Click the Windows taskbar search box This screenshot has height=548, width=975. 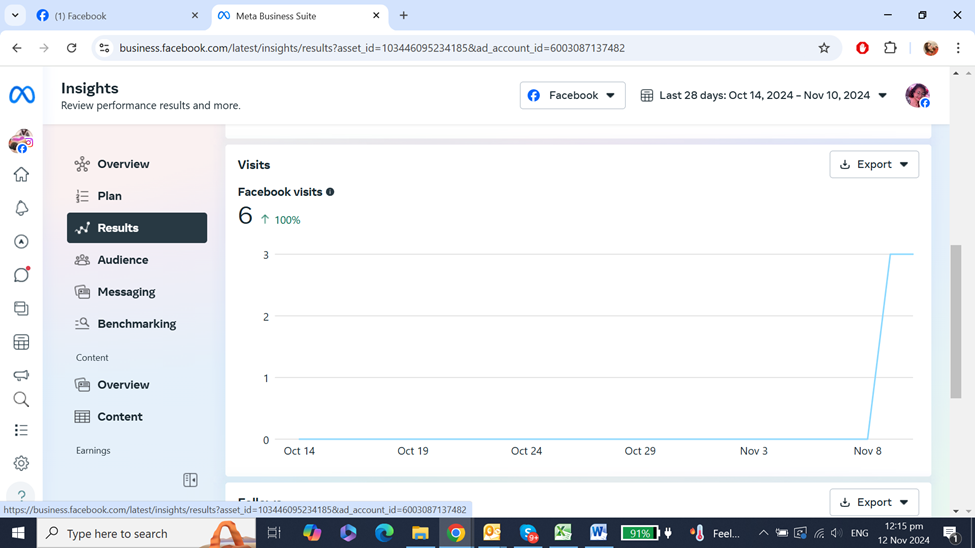[146, 533]
